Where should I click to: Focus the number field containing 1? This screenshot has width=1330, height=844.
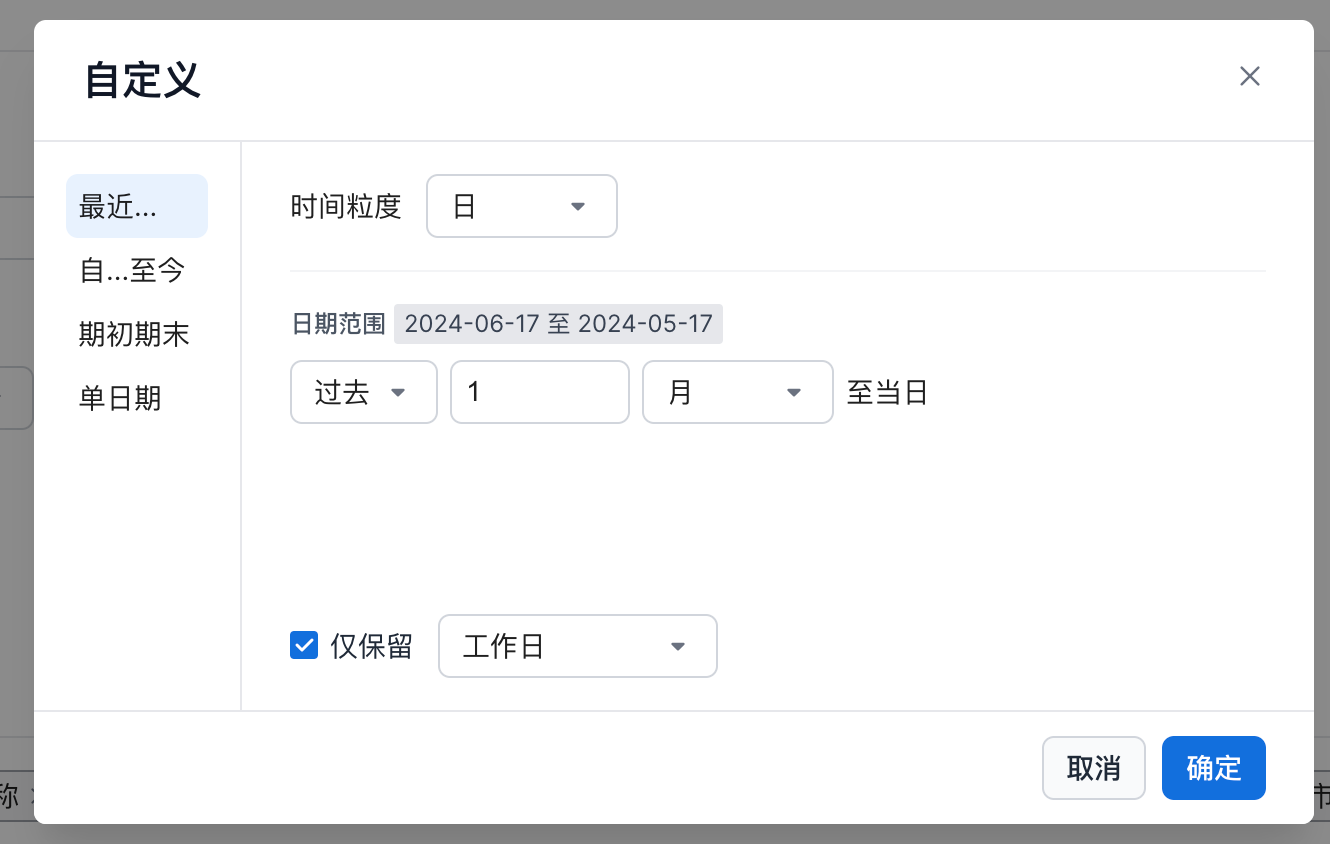[539, 392]
